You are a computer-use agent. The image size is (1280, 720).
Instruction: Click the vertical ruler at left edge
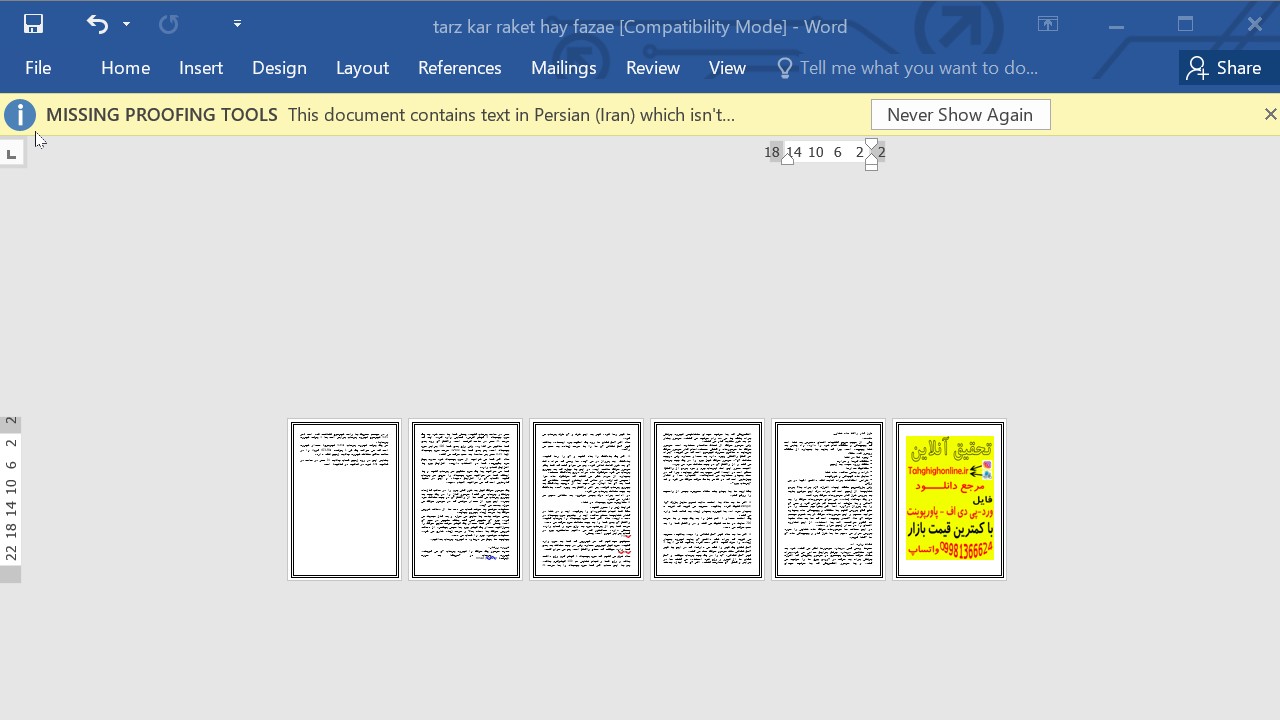click(11, 499)
